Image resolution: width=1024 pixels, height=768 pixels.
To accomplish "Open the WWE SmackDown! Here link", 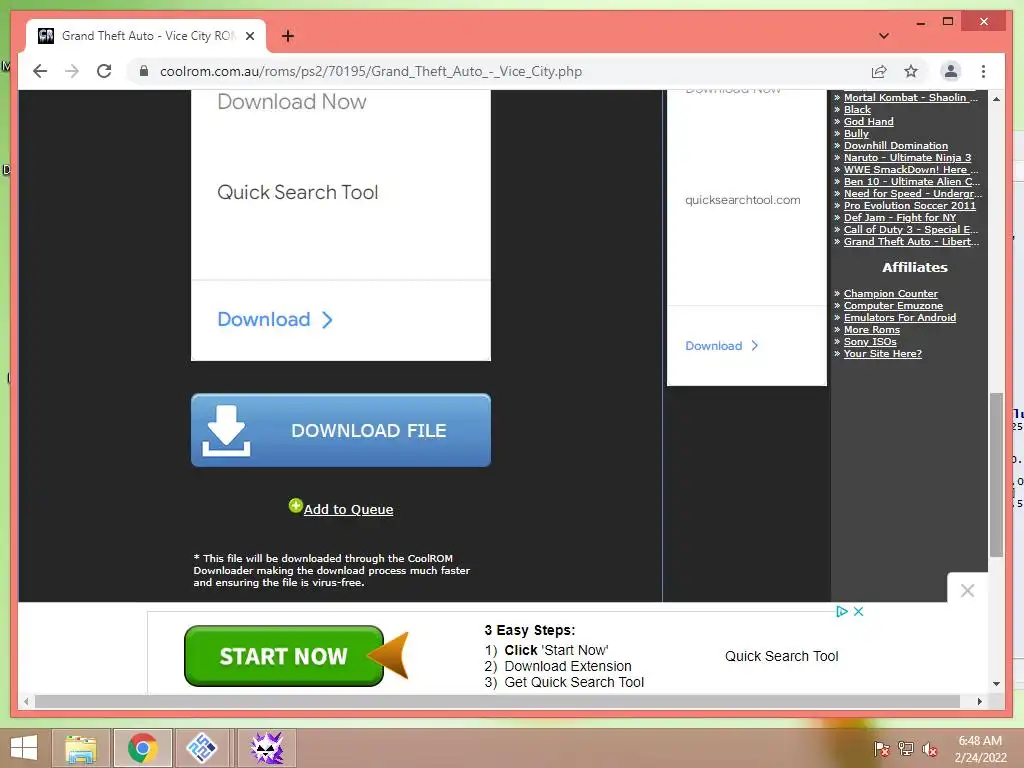I will pos(910,169).
